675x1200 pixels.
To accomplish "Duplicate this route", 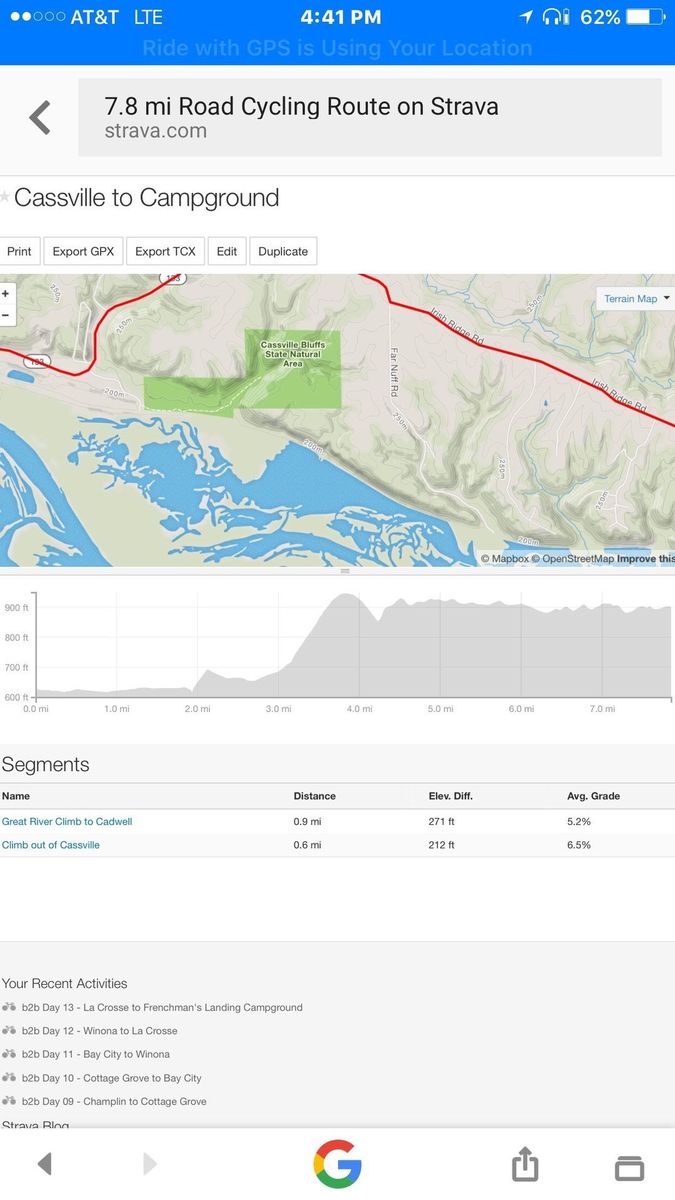I will (283, 251).
